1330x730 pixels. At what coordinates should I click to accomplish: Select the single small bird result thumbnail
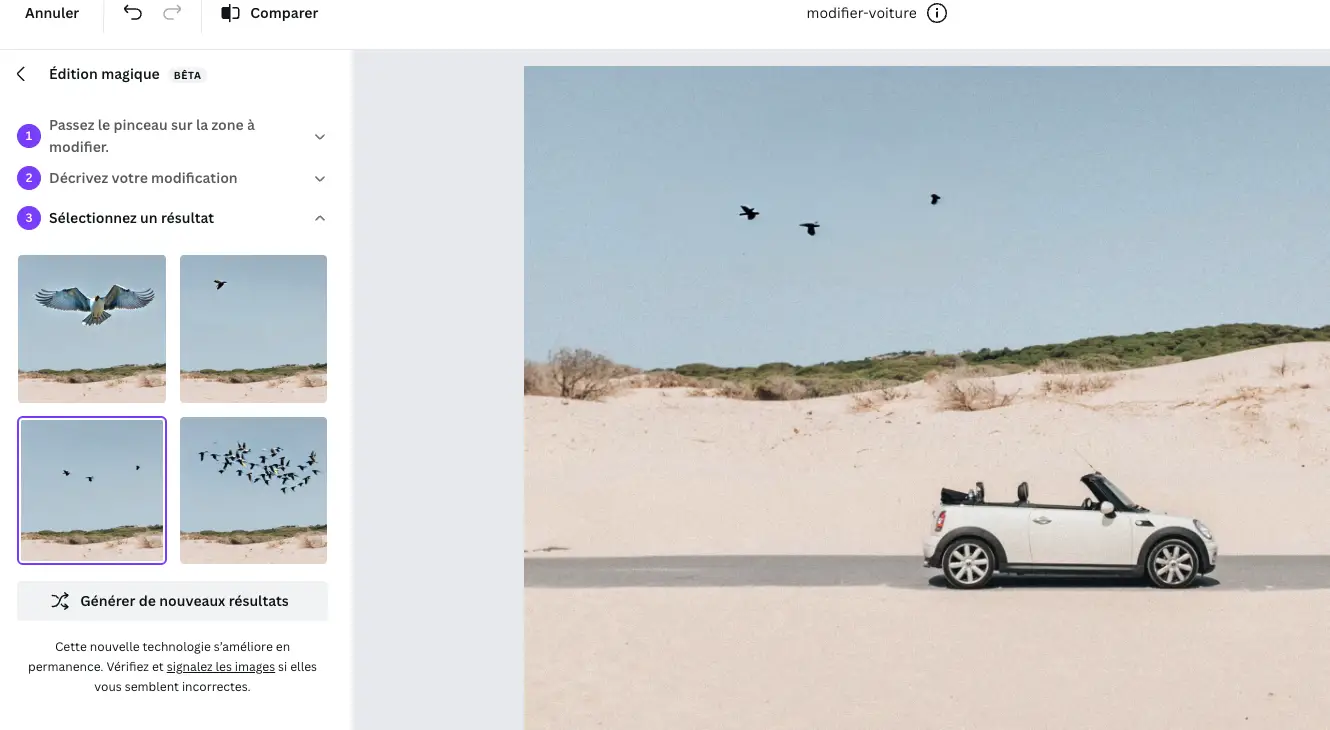(253, 329)
